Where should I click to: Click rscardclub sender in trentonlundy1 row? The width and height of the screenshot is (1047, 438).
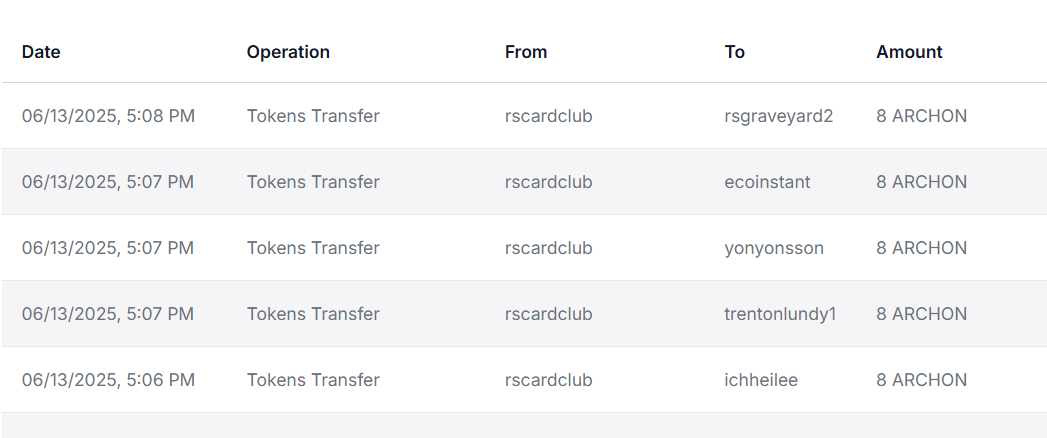[x=548, y=314]
